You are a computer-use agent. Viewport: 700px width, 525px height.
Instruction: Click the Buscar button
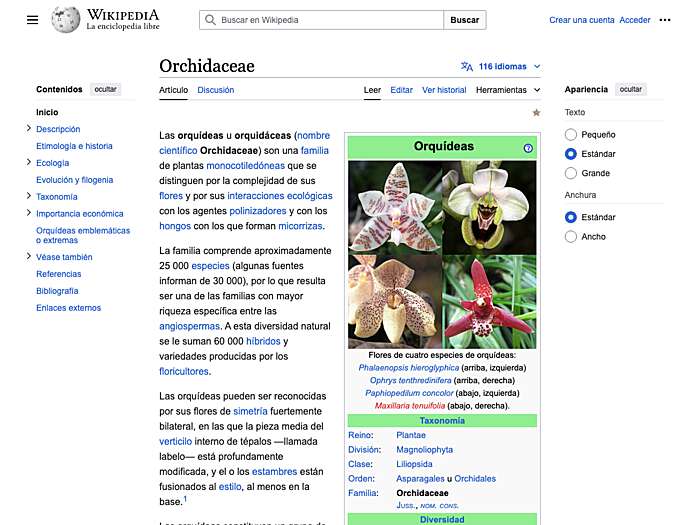click(465, 20)
